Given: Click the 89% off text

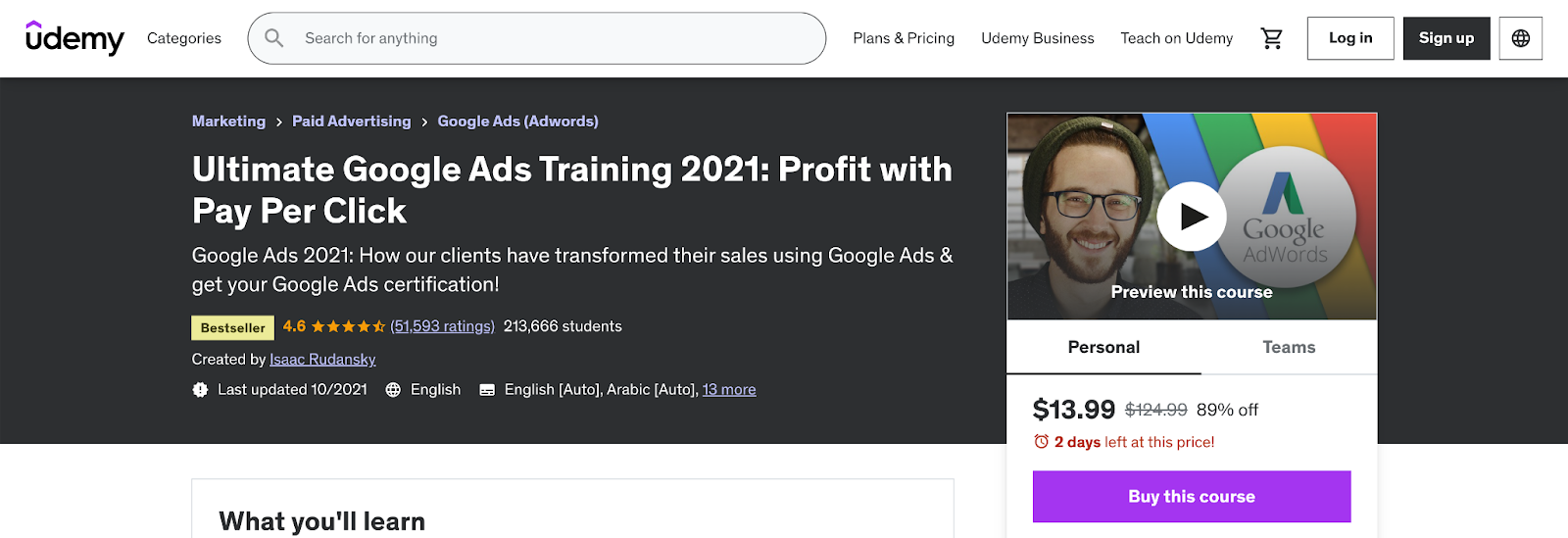Looking at the screenshot, I should (x=1227, y=410).
